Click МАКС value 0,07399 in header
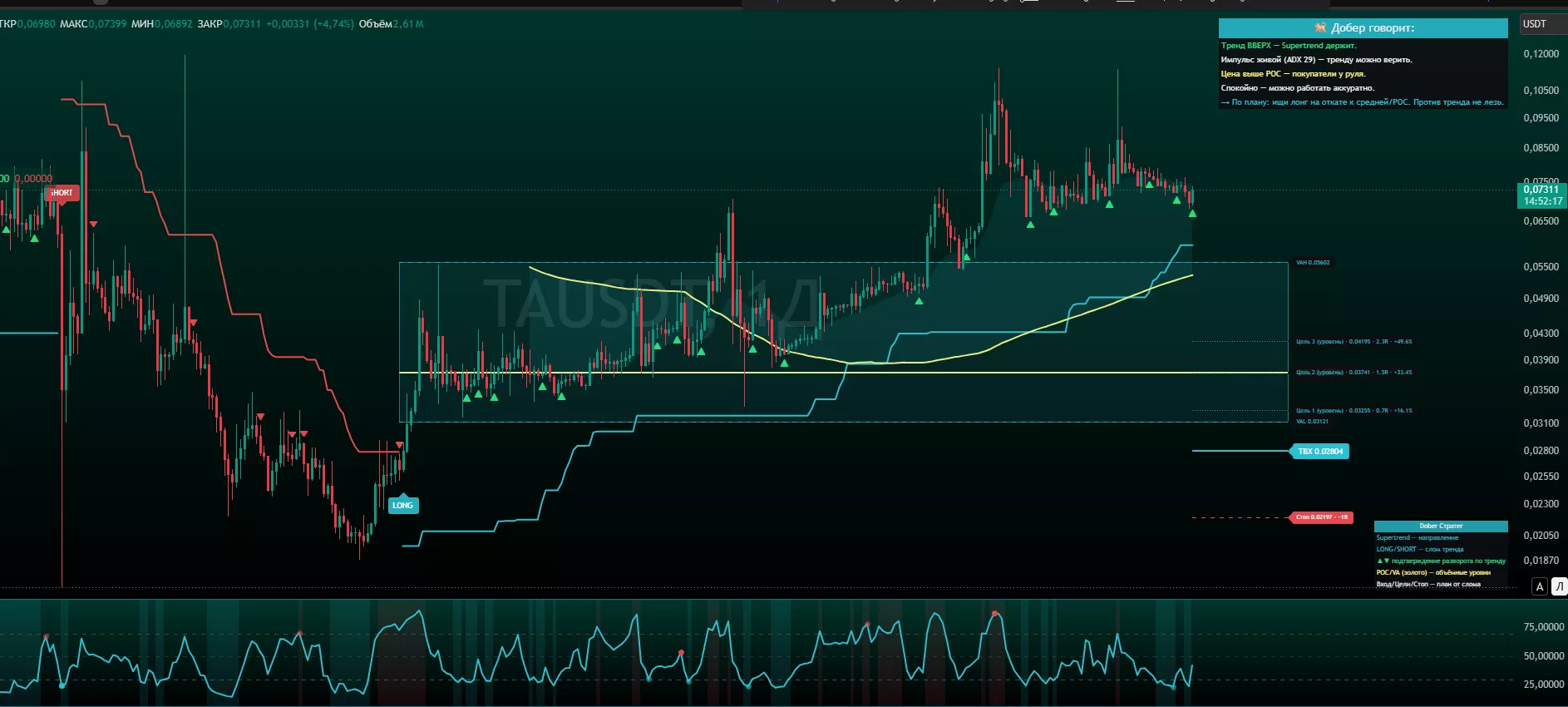The height and width of the screenshot is (707, 1568). coord(107,24)
